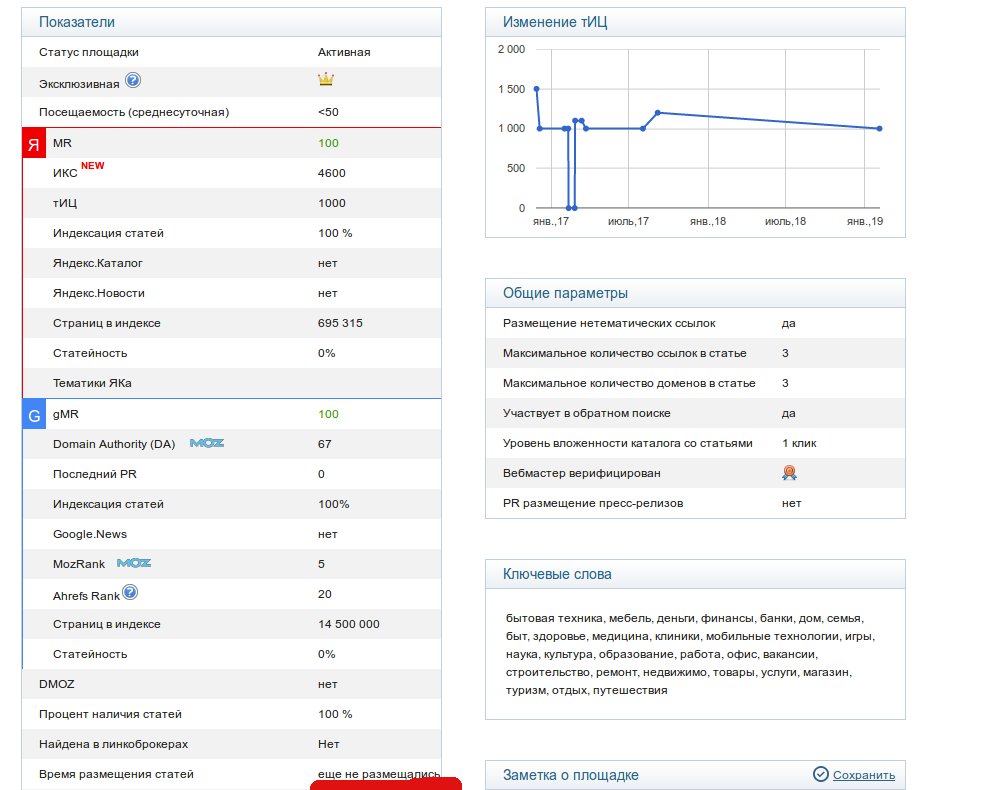Screen dimensions: 981x790
Task: Click the MozRank value 5
Action: pos(322,564)
